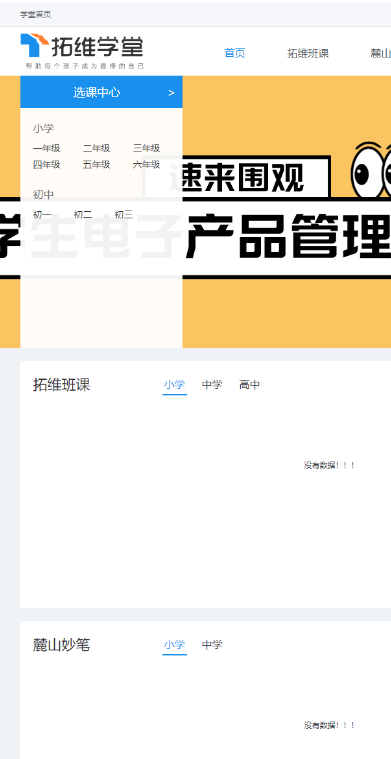This screenshot has width=391, height=759.
Task: Select 三年级 under 小学
Action: tap(146, 148)
